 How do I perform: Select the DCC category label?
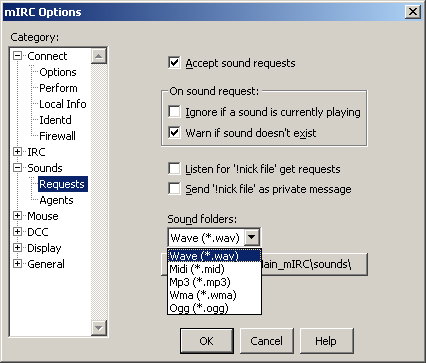pos(38,232)
